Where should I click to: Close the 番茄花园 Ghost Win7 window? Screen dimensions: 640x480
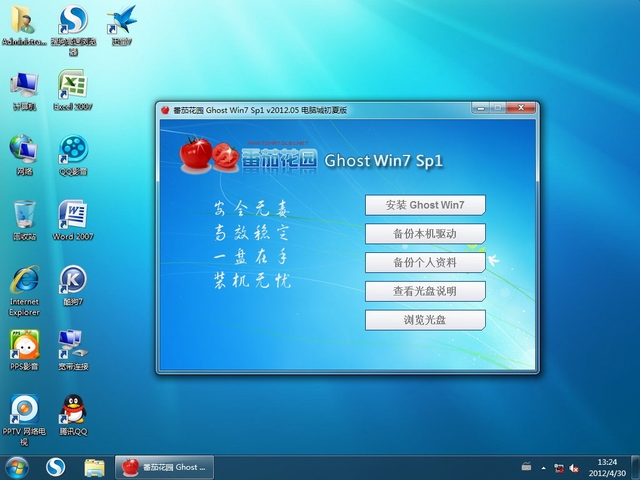521,108
